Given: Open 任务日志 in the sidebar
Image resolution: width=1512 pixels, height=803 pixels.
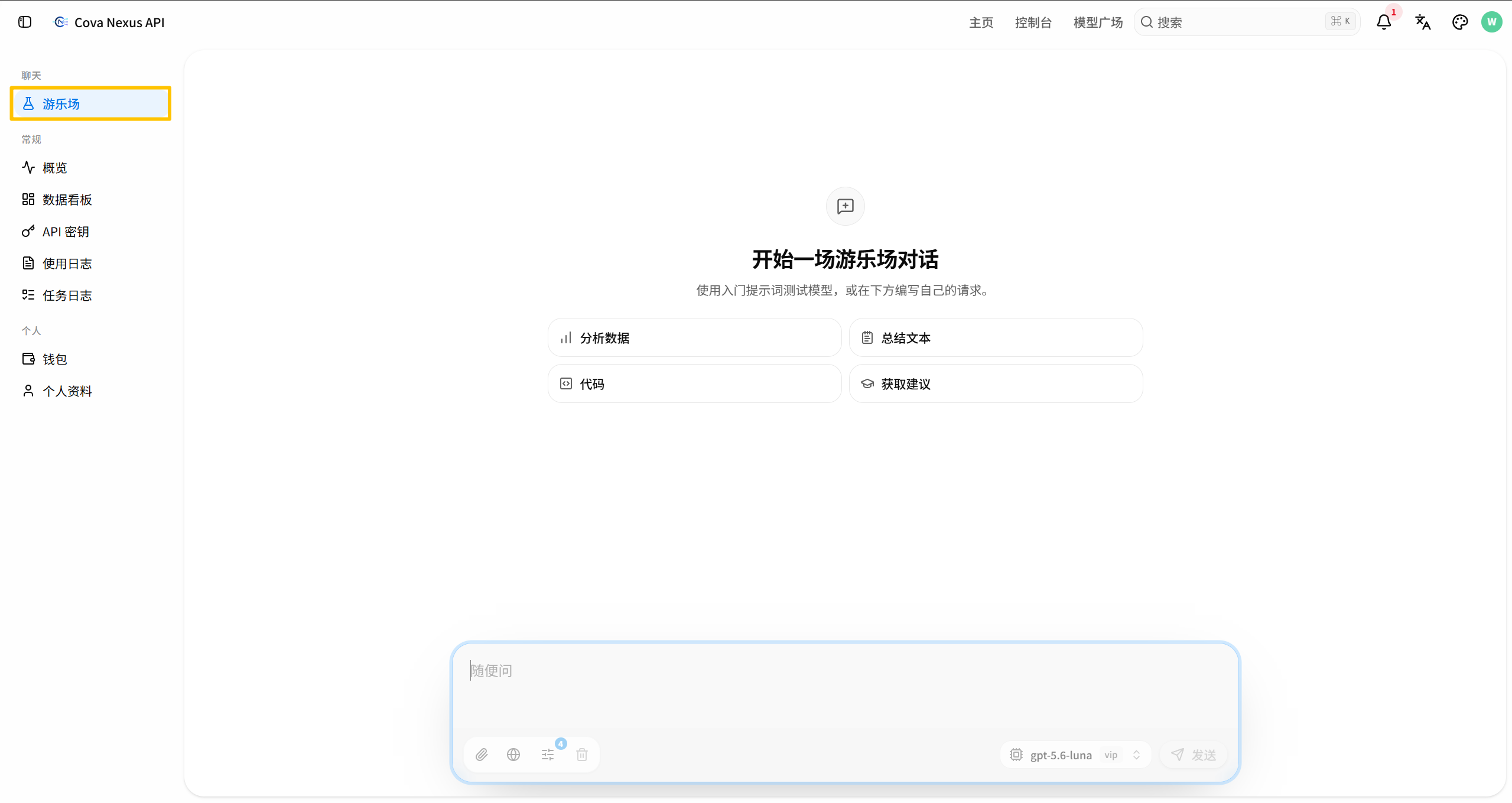Looking at the screenshot, I should [90, 295].
